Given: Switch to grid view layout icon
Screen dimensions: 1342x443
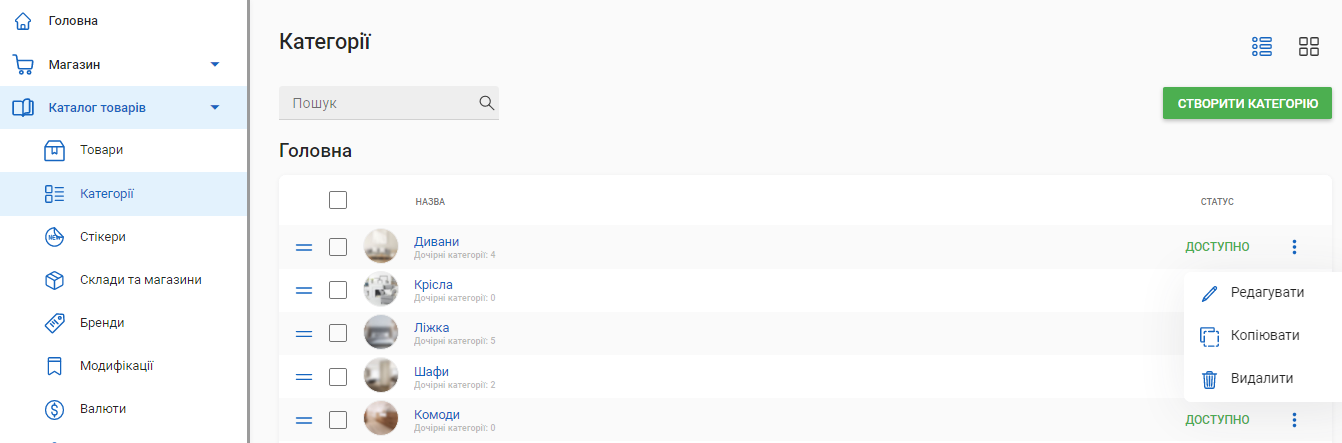Looking at the screenshot, I should [1309, 46].
